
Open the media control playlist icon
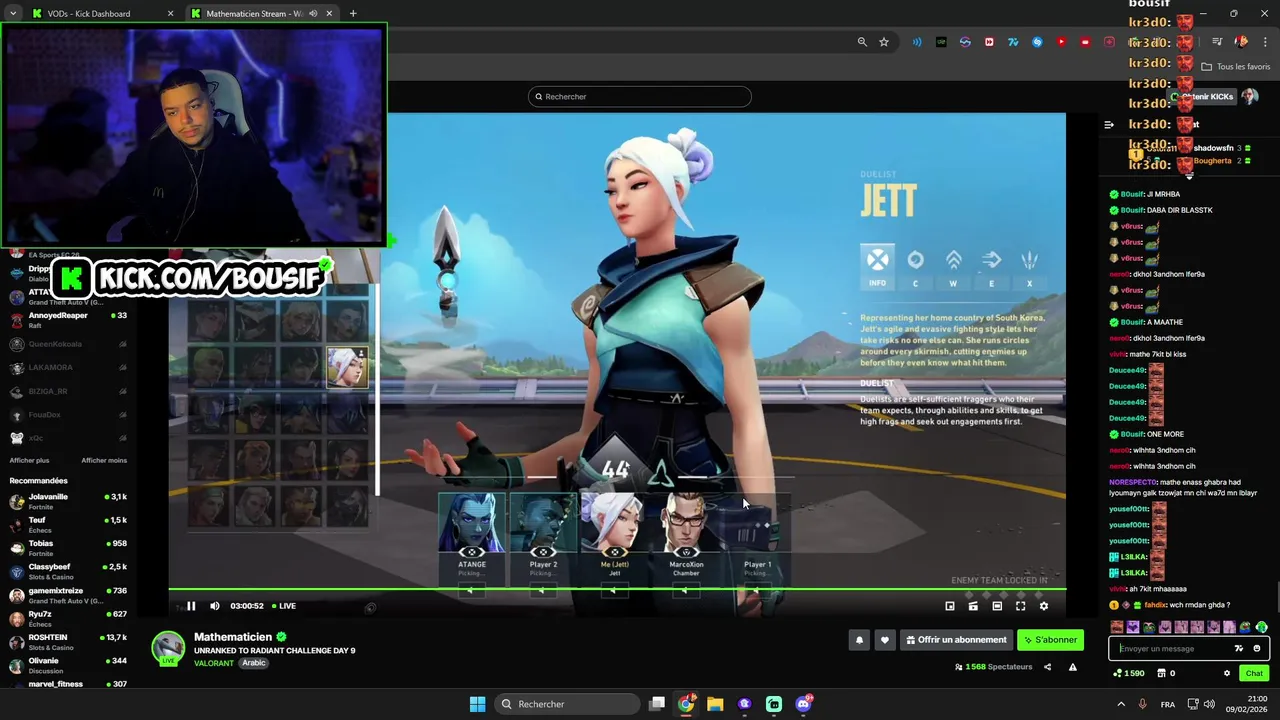pos(1217,42)
